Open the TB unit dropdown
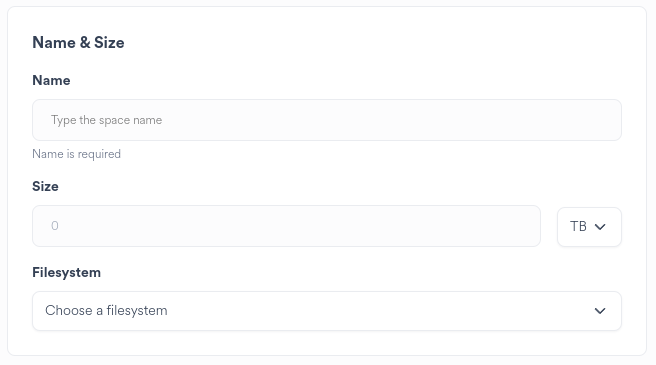656x365 pixels. pyautogui.click(x=589, y=226)
